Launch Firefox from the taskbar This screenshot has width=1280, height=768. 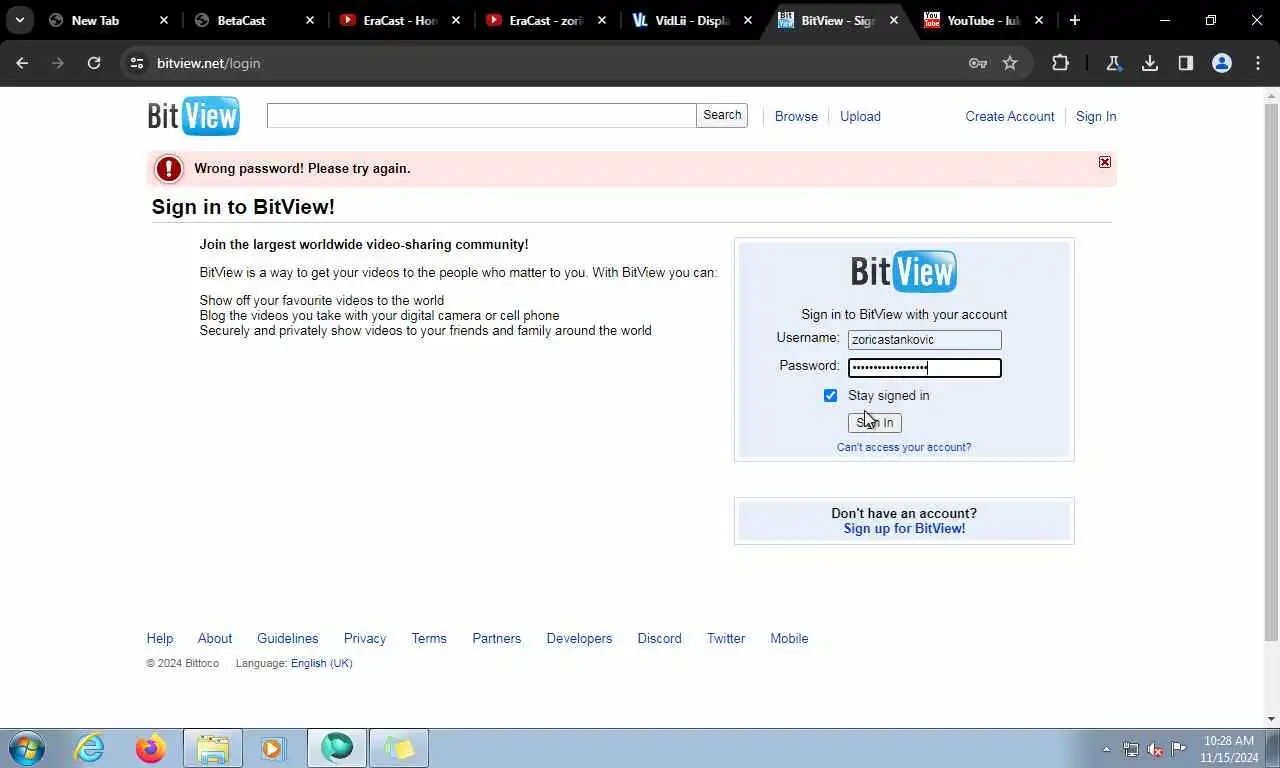pos(151,748)
